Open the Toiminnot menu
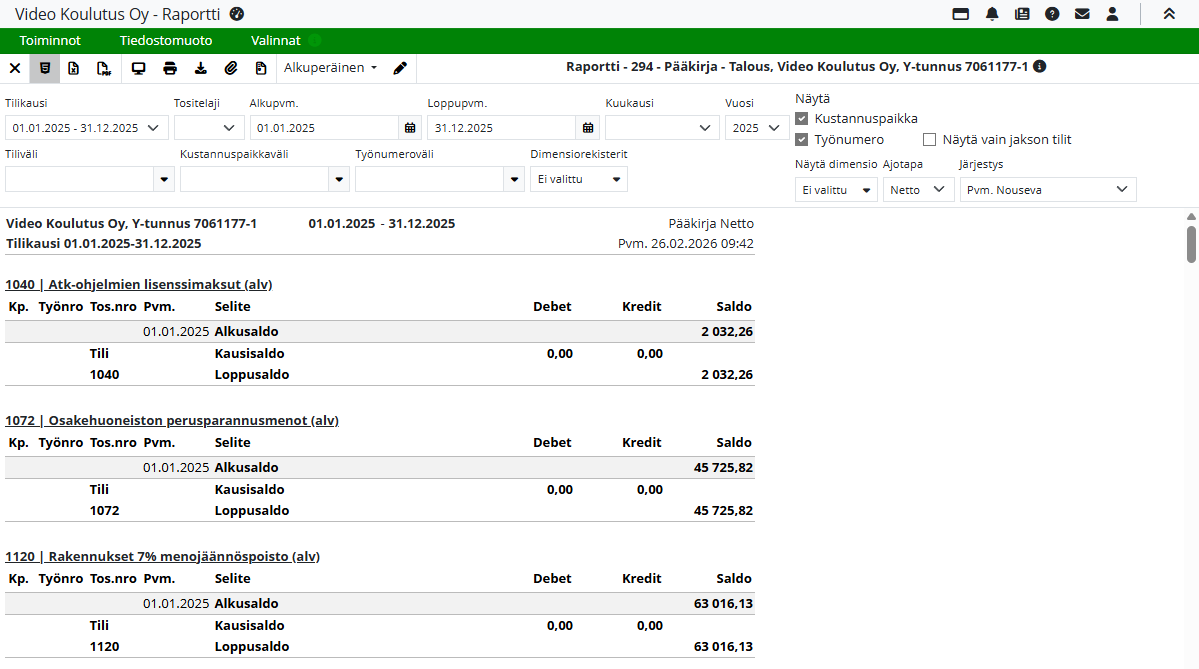Screen dimensions: 1199x669 coord(50,41)
